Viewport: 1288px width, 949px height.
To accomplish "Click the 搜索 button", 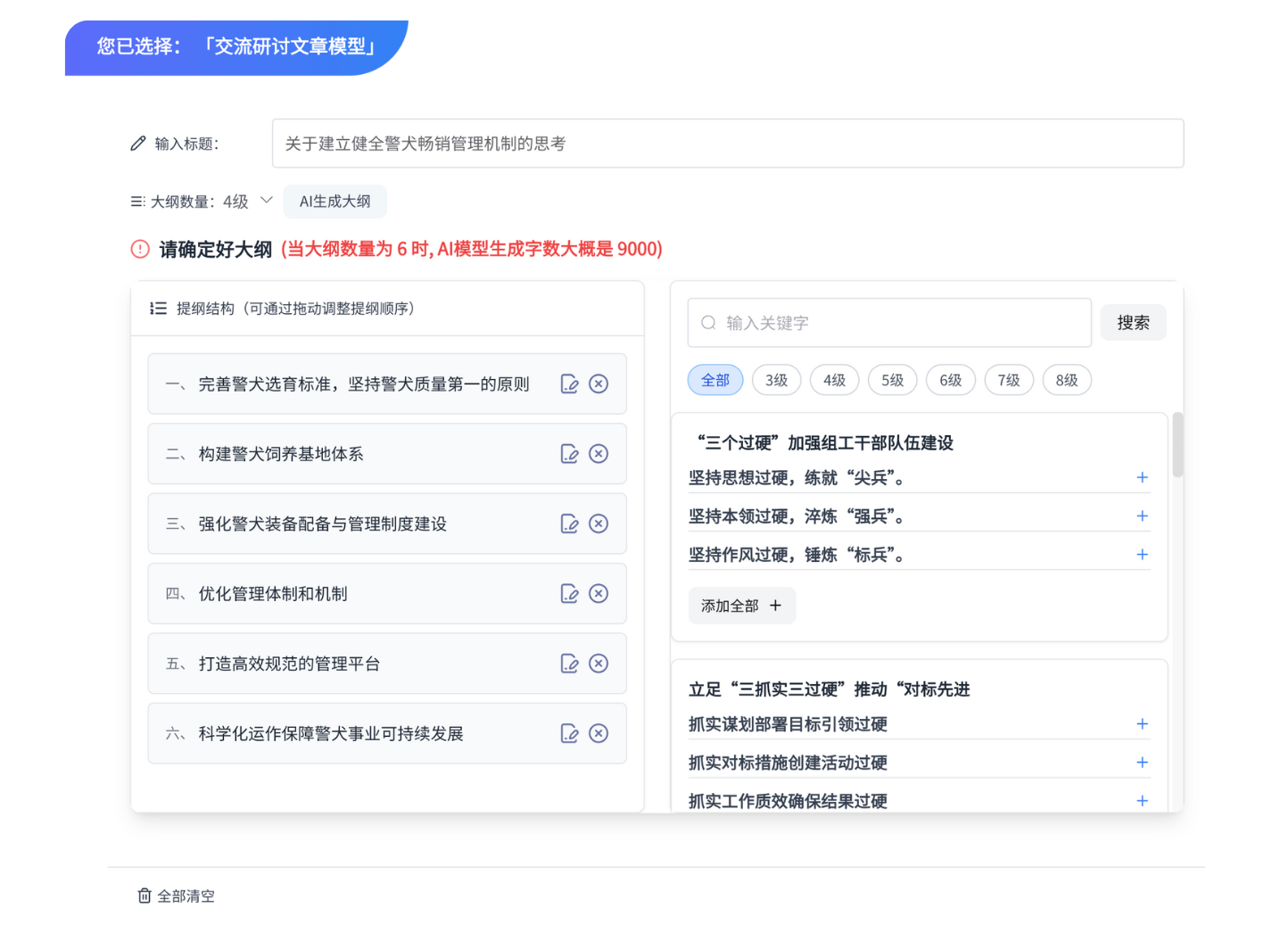I will 1133,323.
